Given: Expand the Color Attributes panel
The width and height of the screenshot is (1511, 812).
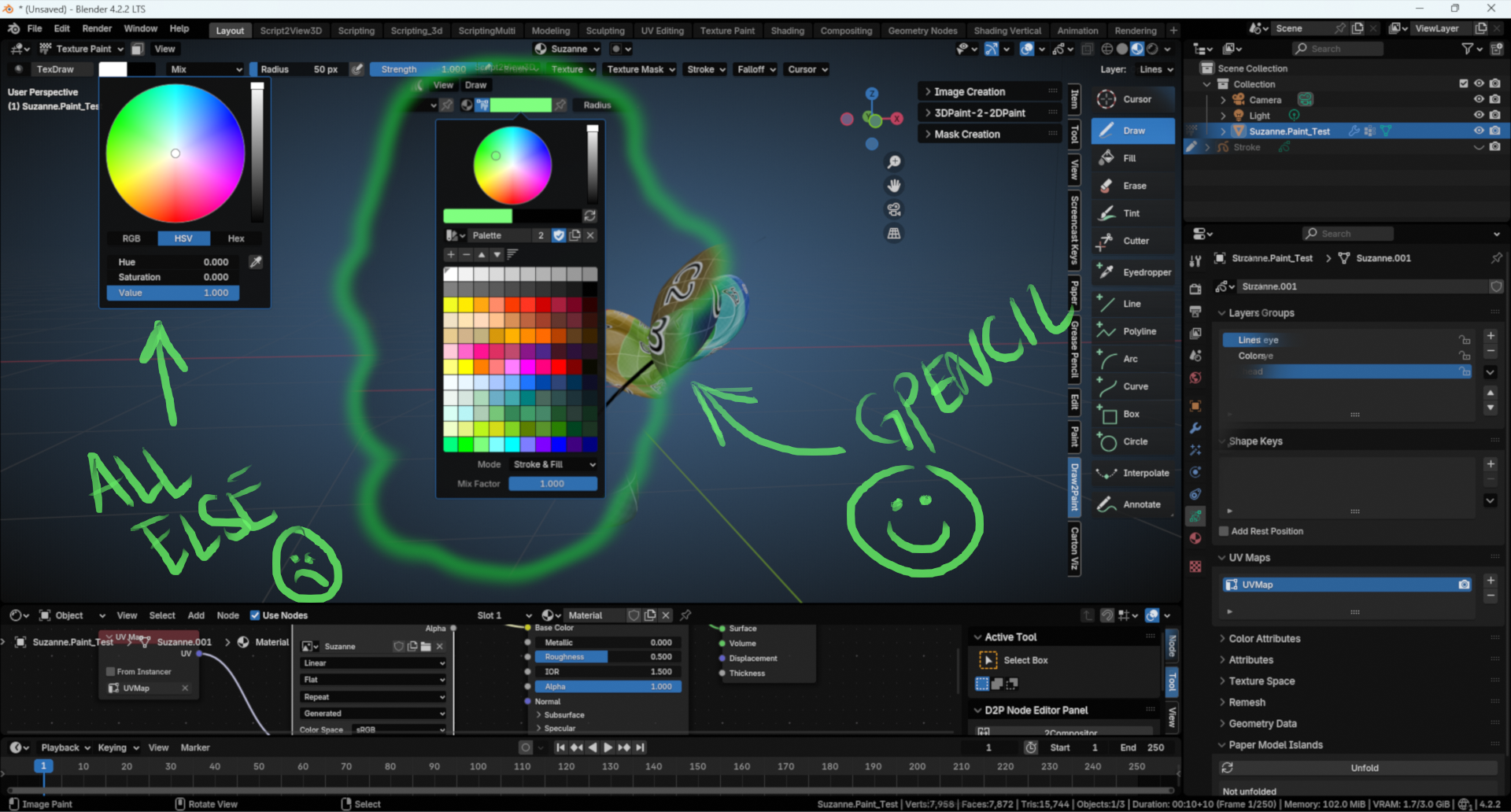Looking at the screenshot, I should click(x=1264, y=638).
